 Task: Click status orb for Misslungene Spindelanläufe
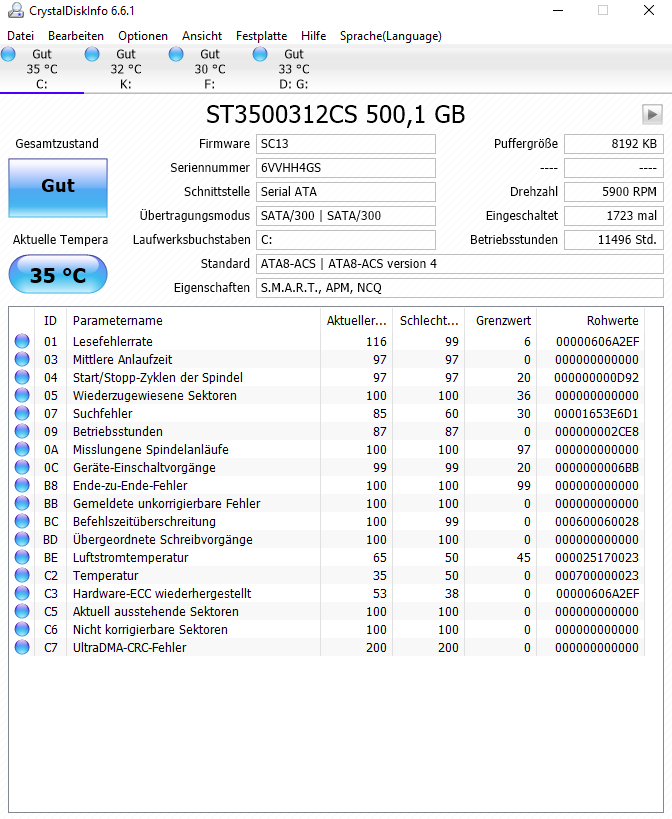pos(22,449)
